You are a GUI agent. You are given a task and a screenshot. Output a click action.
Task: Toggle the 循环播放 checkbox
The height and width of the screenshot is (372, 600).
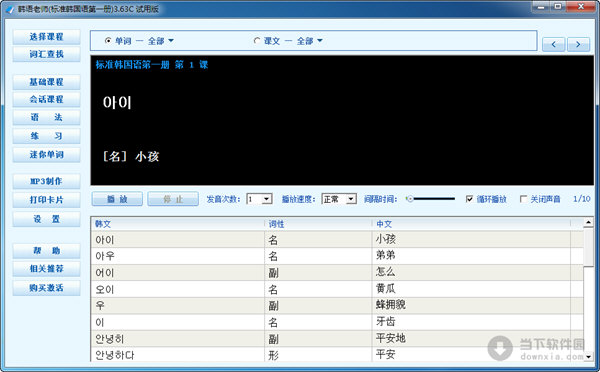[x=470, y=199]
